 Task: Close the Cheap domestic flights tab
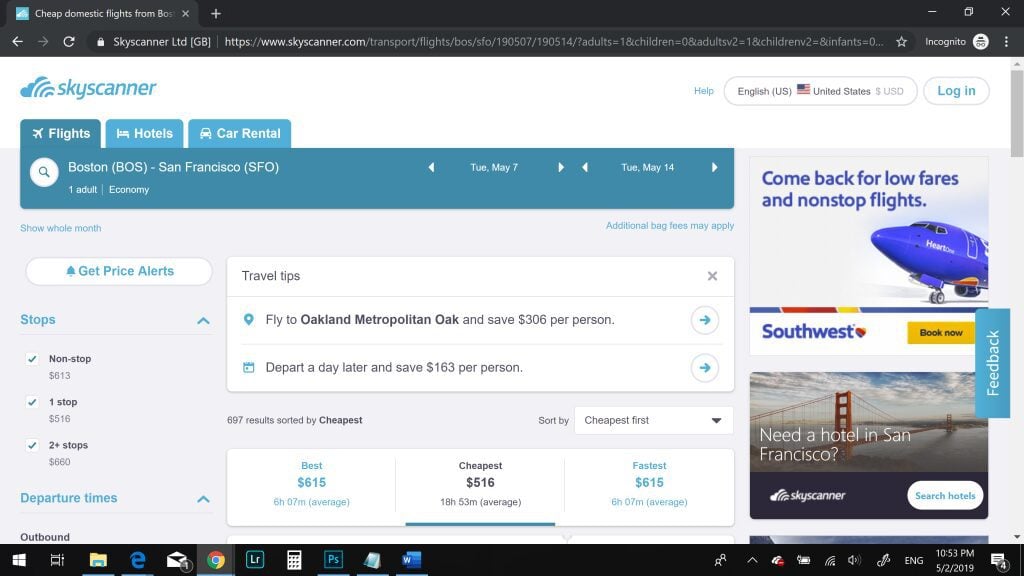click(x=185, y=13)
